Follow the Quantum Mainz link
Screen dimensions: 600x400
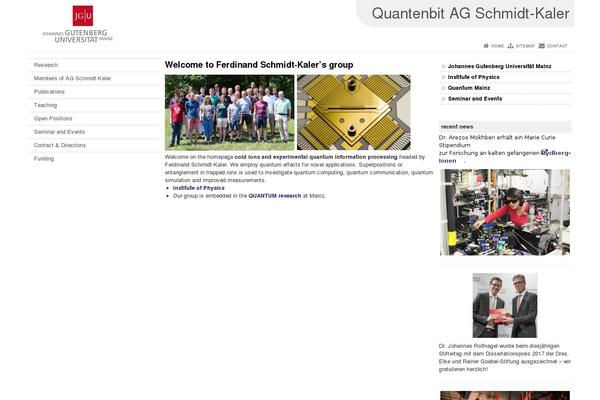[x=469, y=88]
